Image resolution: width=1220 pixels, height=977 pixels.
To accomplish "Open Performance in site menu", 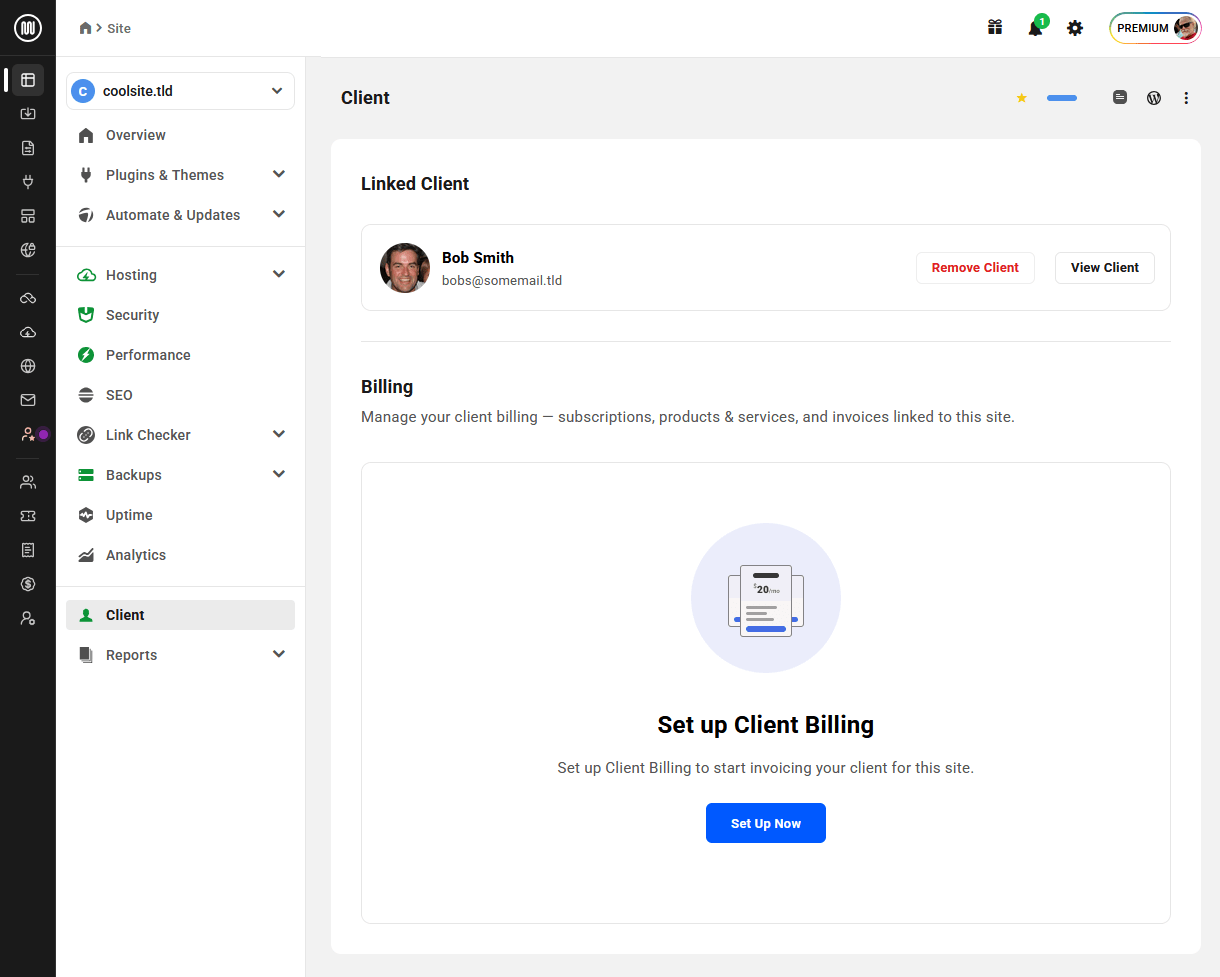I will pyautogui.click(x=180, y=355).
